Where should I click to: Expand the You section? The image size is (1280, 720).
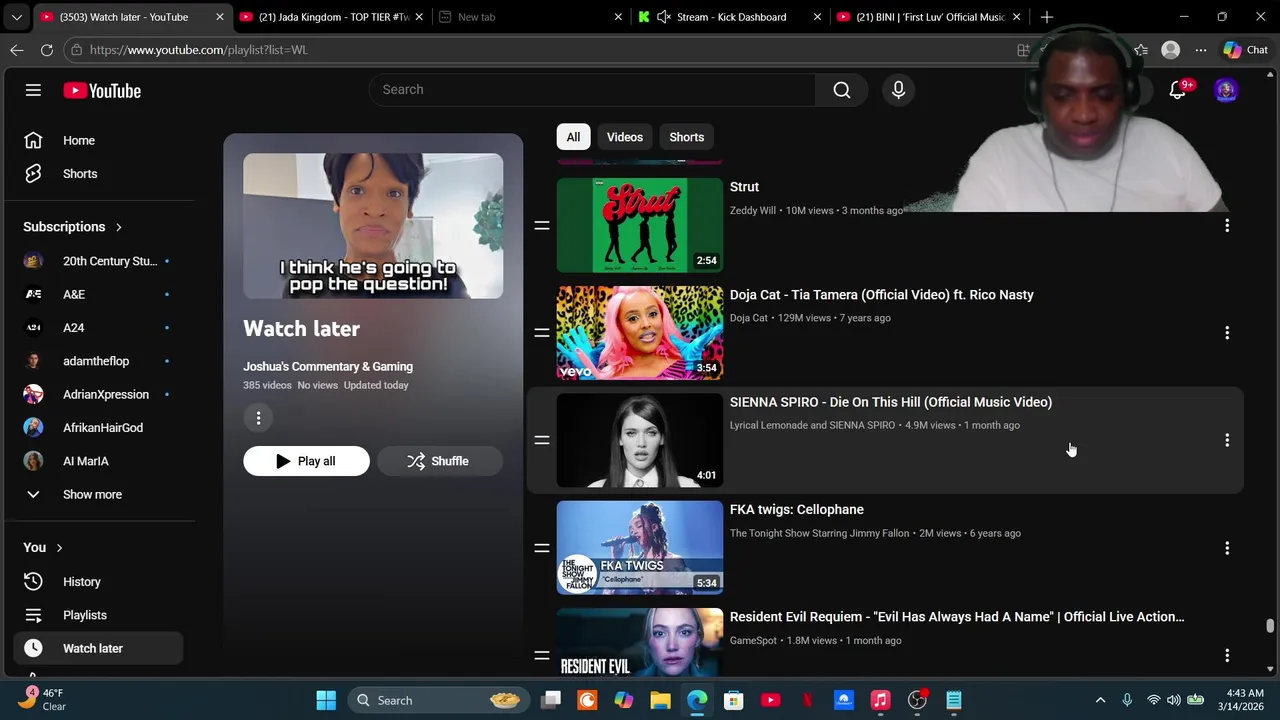point(43,547)
